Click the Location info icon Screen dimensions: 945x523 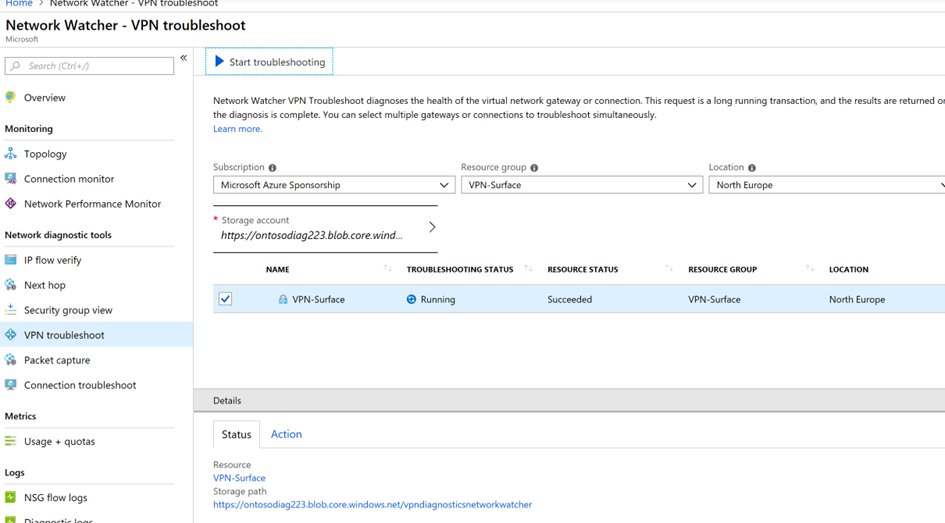click(x=752, y=168)
